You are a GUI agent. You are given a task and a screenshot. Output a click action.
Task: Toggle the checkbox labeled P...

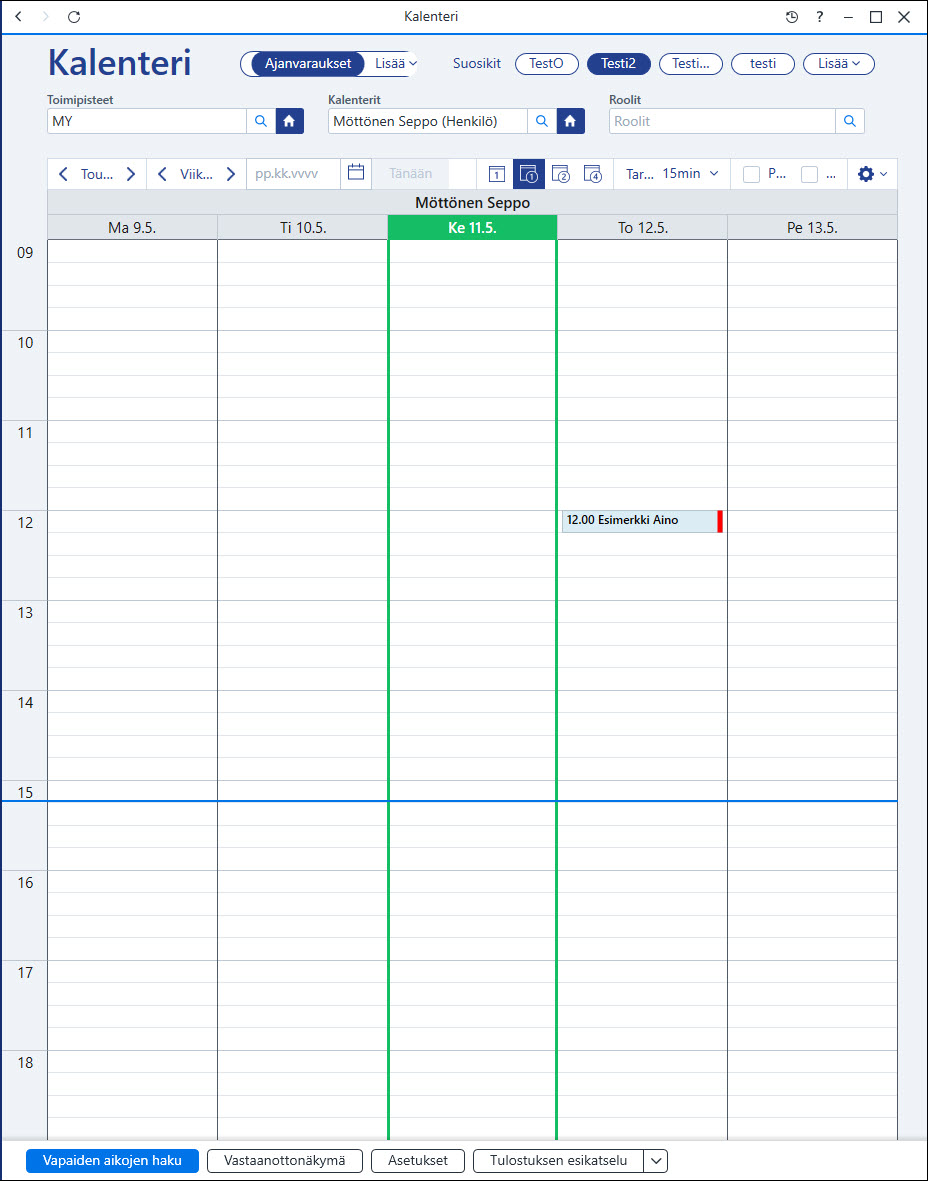click(751, 174)
